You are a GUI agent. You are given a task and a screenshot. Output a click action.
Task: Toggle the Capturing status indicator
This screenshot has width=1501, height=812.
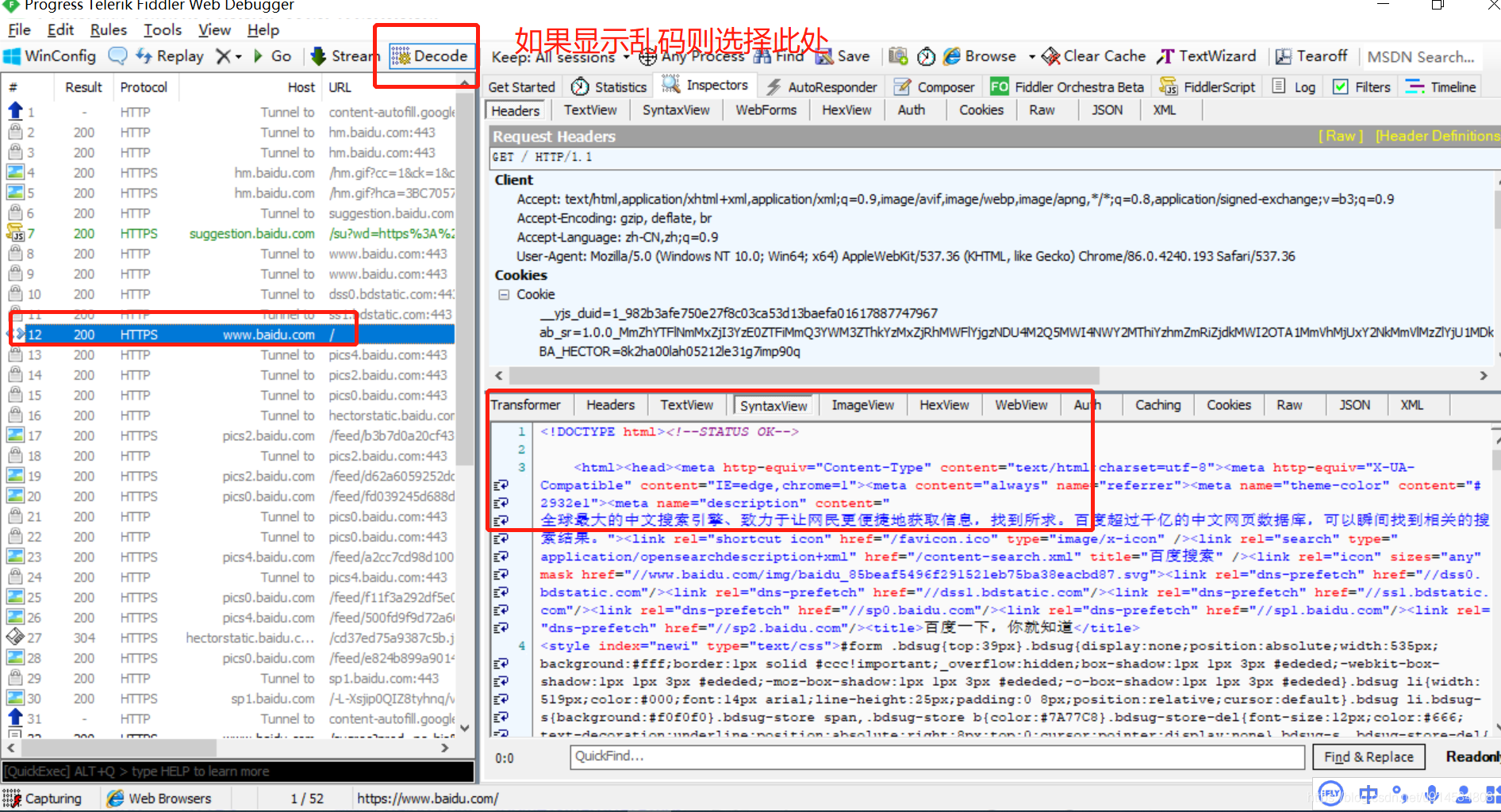tap(44, 799)
